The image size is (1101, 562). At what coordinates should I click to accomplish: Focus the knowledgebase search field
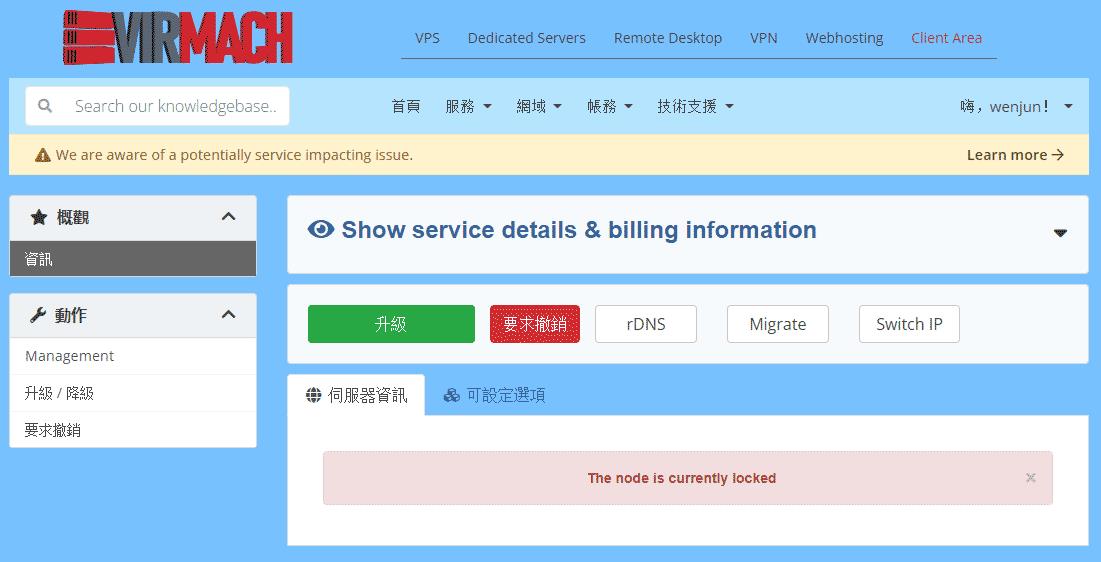(x=175, y=106)
